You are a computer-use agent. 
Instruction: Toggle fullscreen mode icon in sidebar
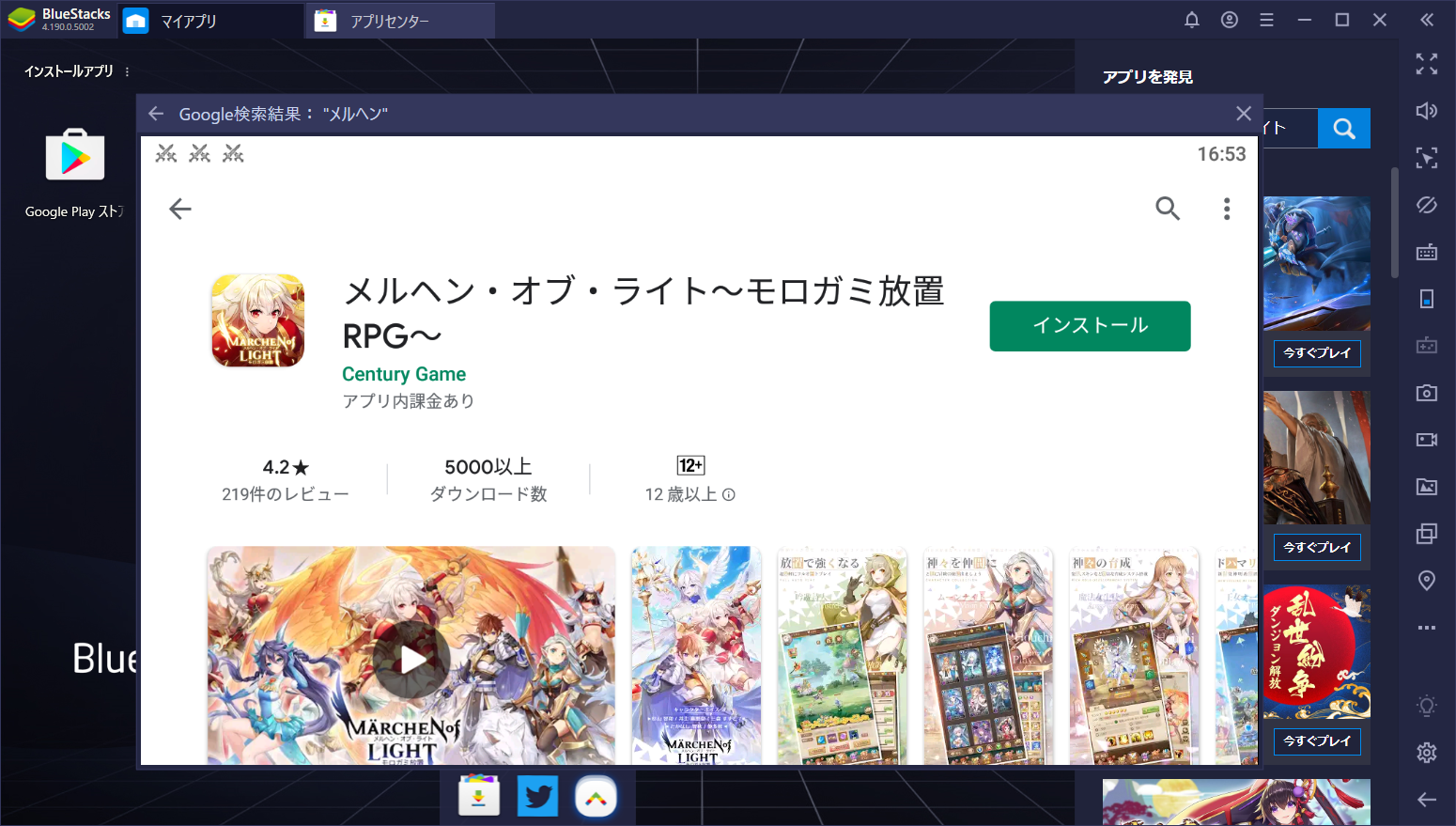pos(1427,64)
